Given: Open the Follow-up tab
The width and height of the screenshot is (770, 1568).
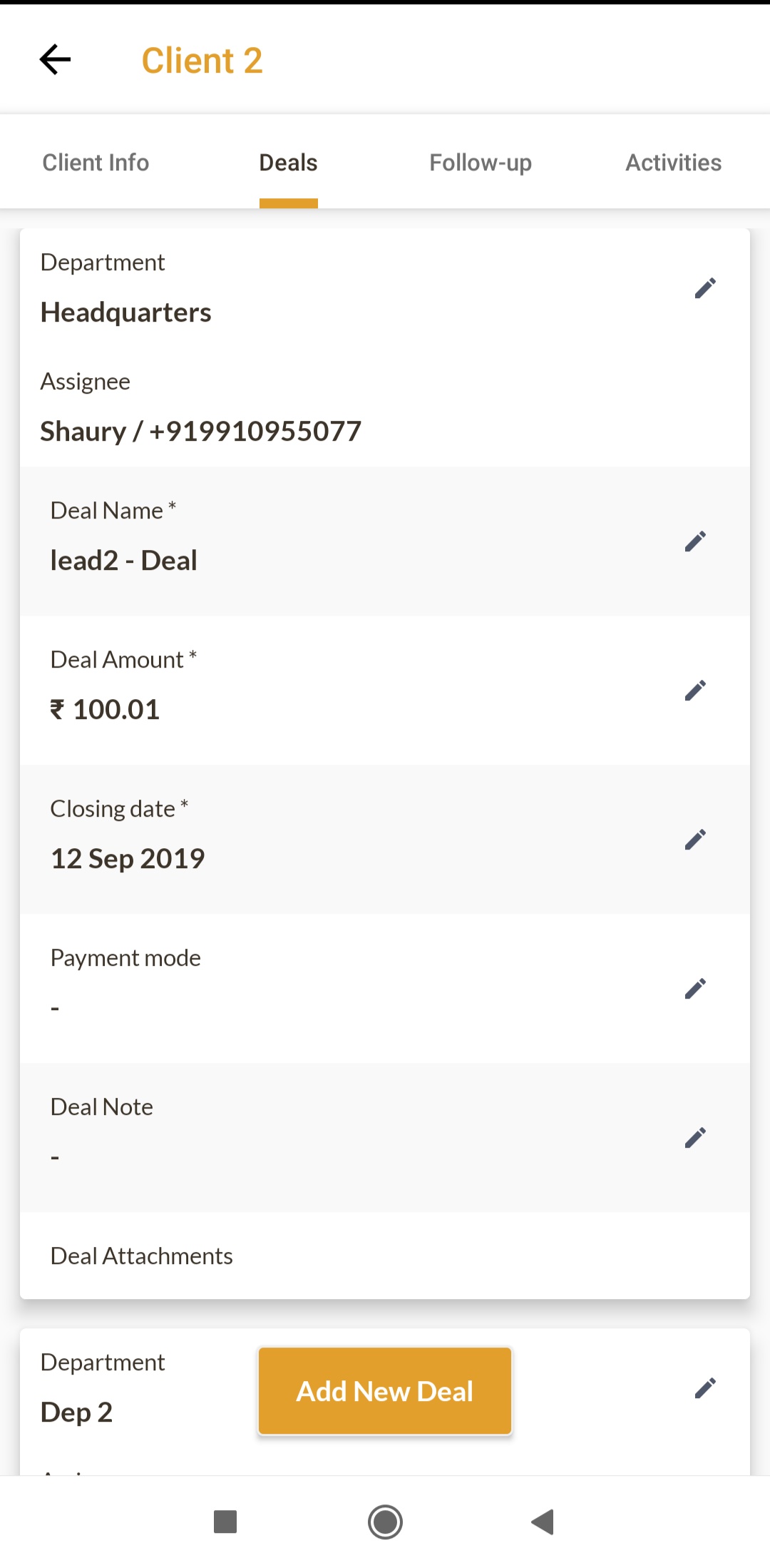Looking at the screenshot, I should 480,163.
